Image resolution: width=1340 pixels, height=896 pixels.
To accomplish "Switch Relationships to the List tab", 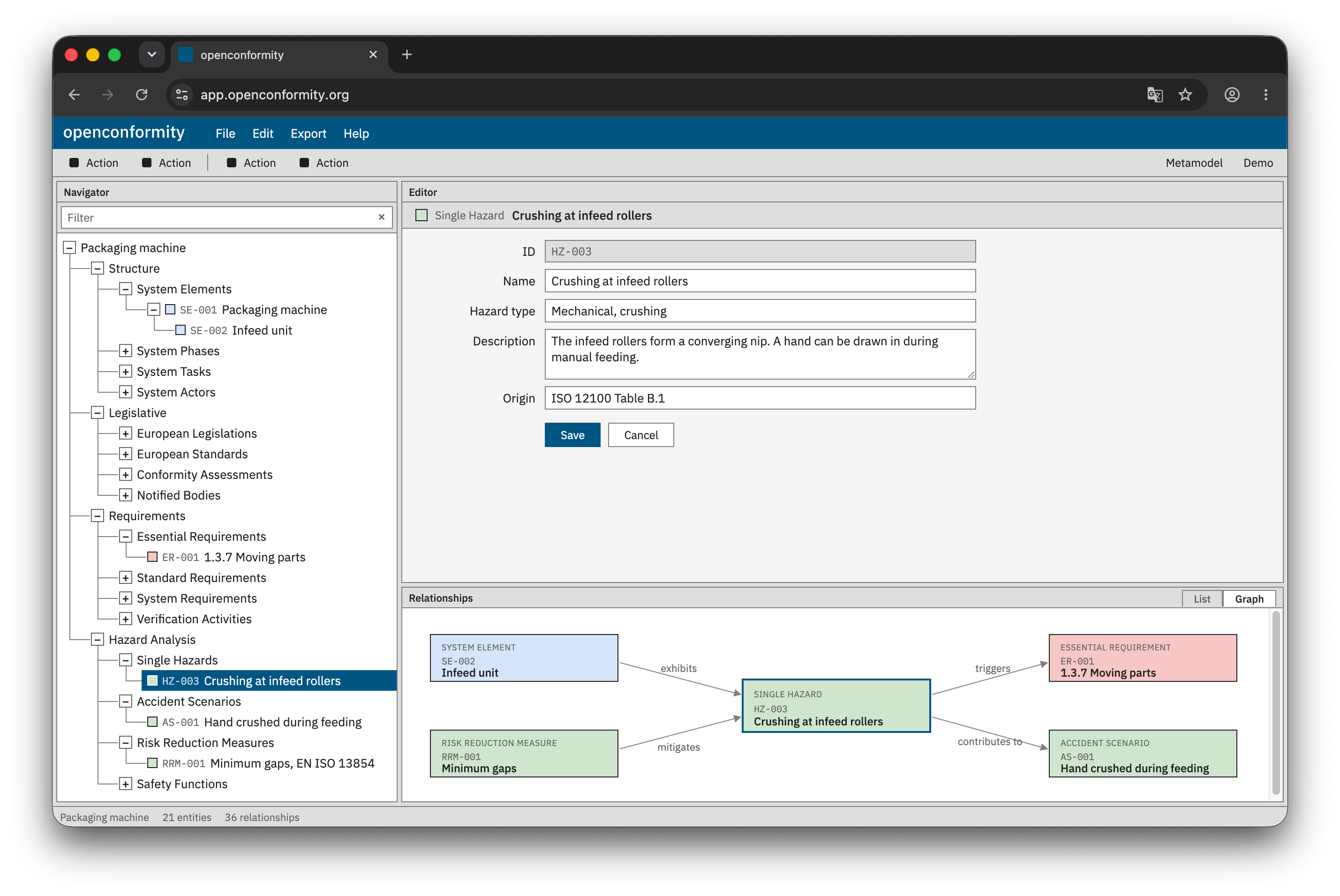I will pos(1201,598).
